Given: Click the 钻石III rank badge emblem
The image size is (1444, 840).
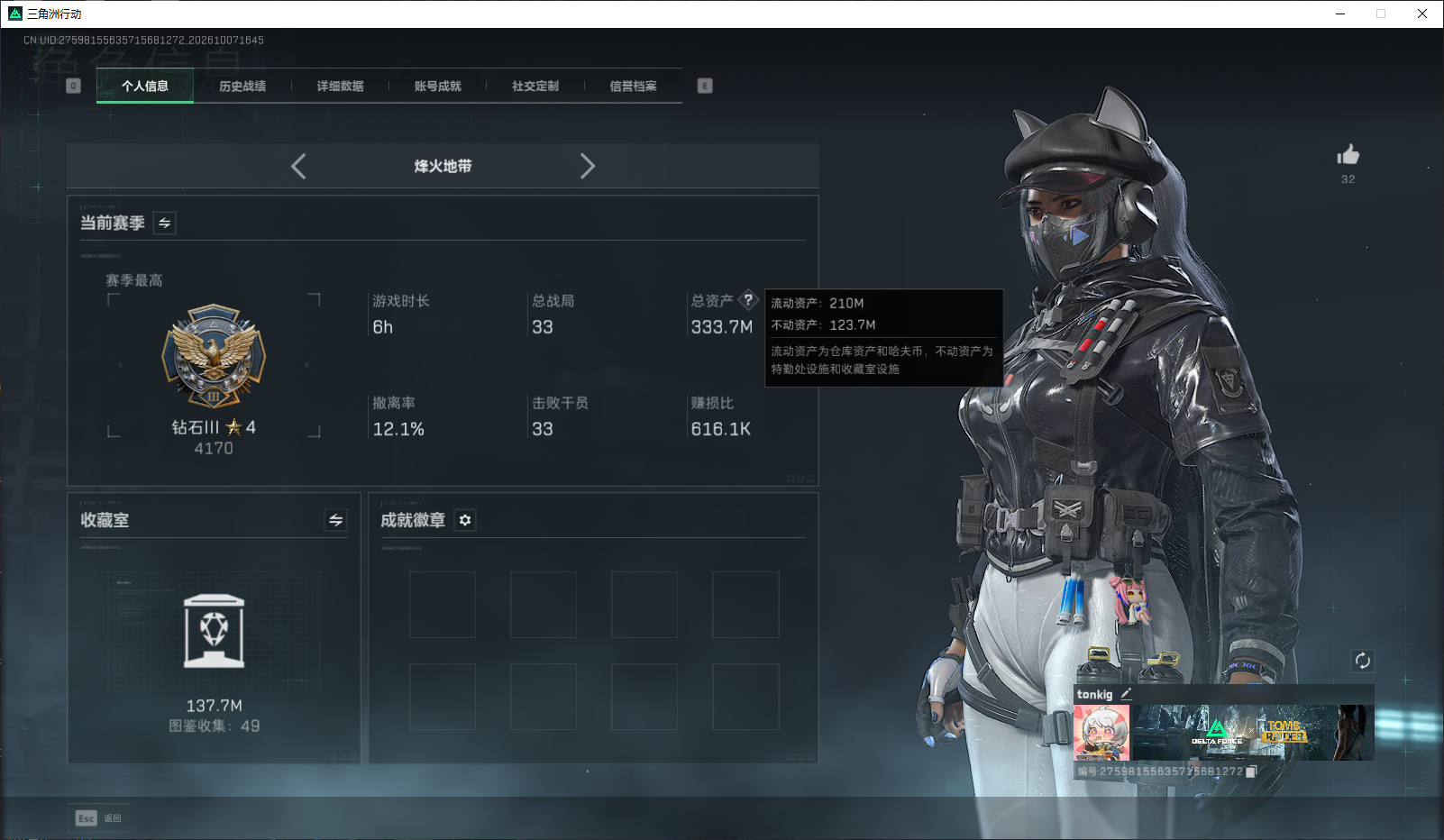Looking at the screenshot, I should (x=214, y=357).
